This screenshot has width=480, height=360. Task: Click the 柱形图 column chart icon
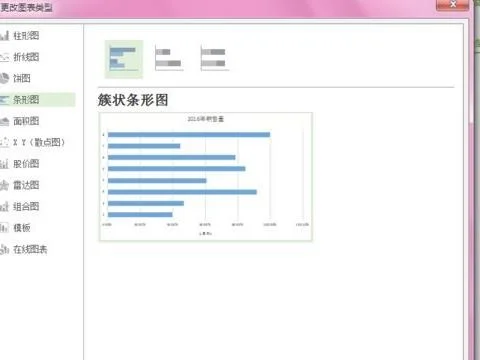click(4, 35)
